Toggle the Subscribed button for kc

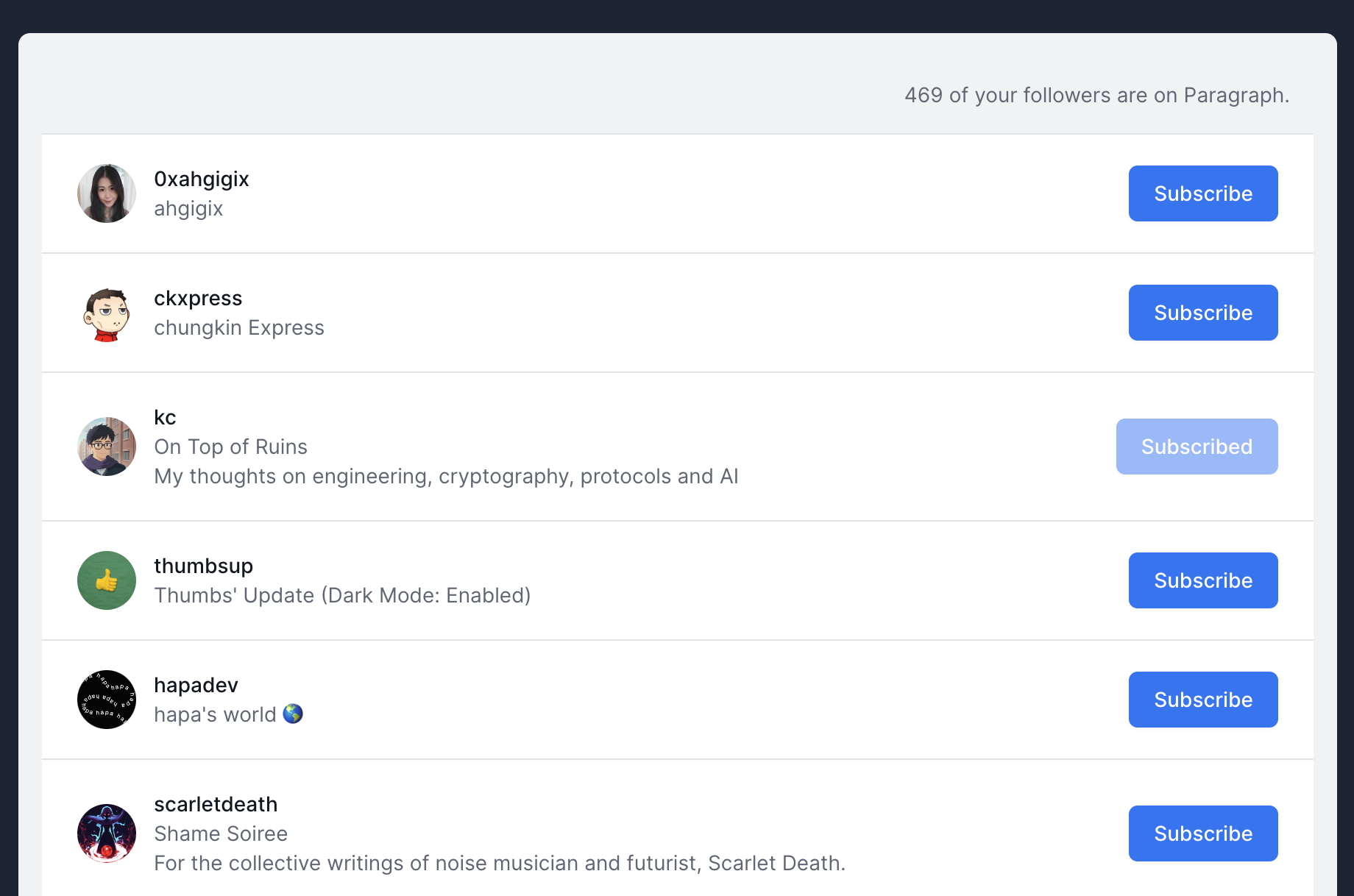pyautogui.click(x=1196, y=447)
